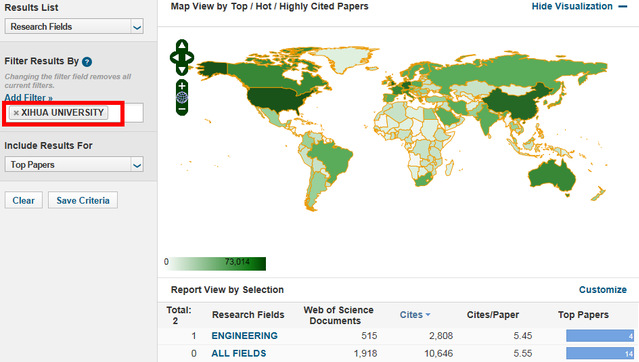Sort by the Cites column header
The height and width of the screenshot is (362, 639).
coord(415,315)
